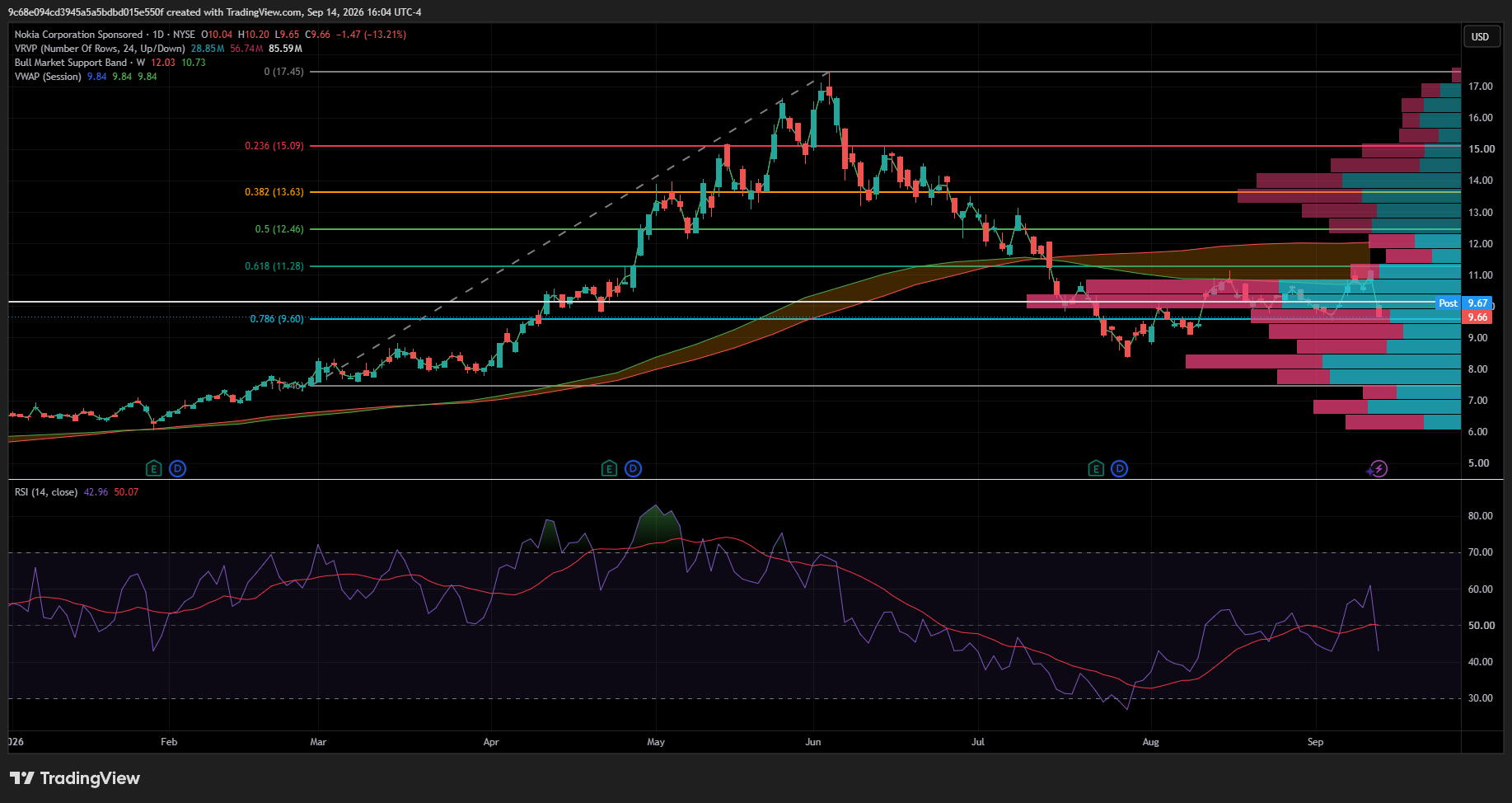1512x803 pixels.
Task: Select the RSI (14, close) legend label
Action: coord(46,492)
